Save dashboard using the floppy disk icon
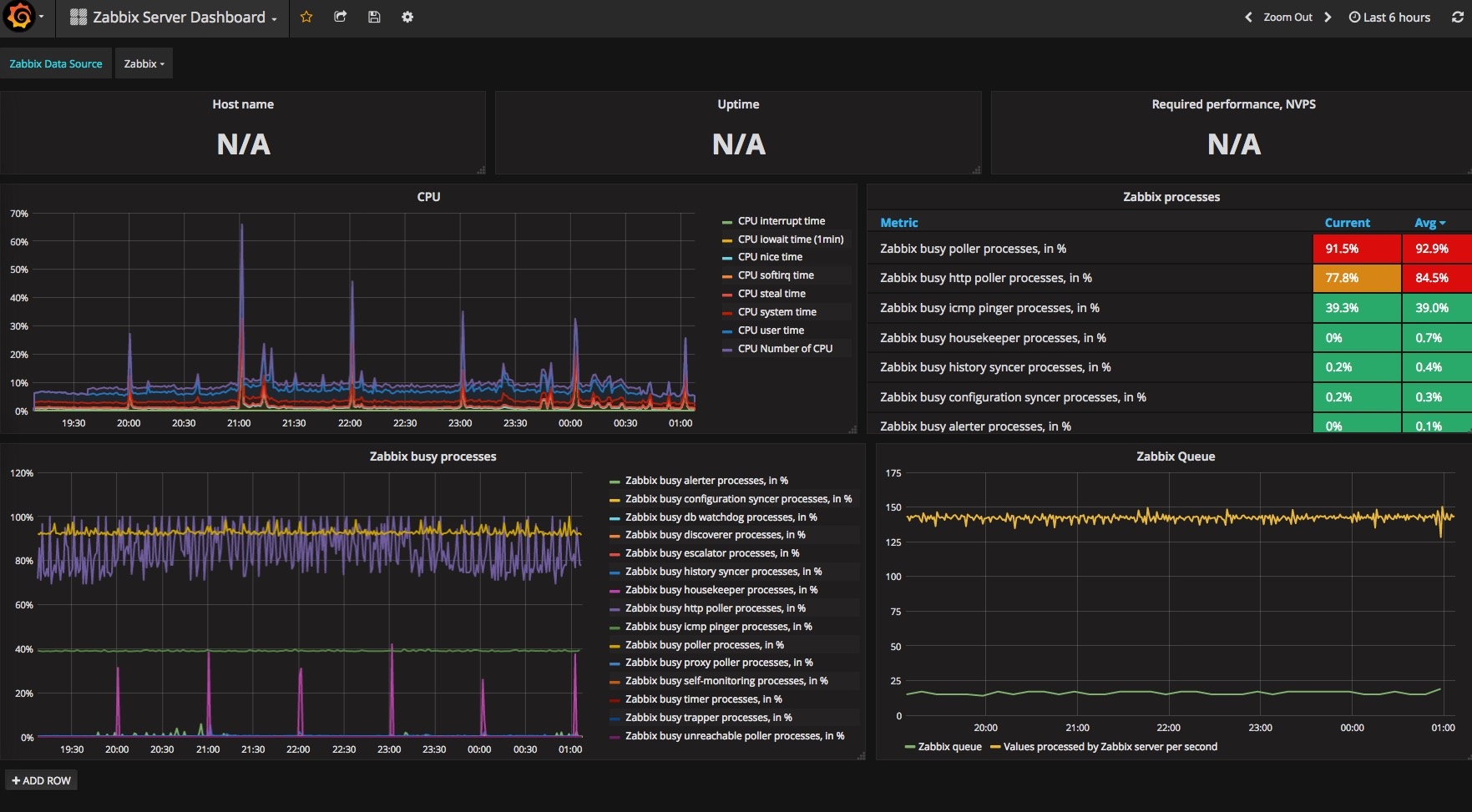 pyautogui.click(x=374, y=17)
